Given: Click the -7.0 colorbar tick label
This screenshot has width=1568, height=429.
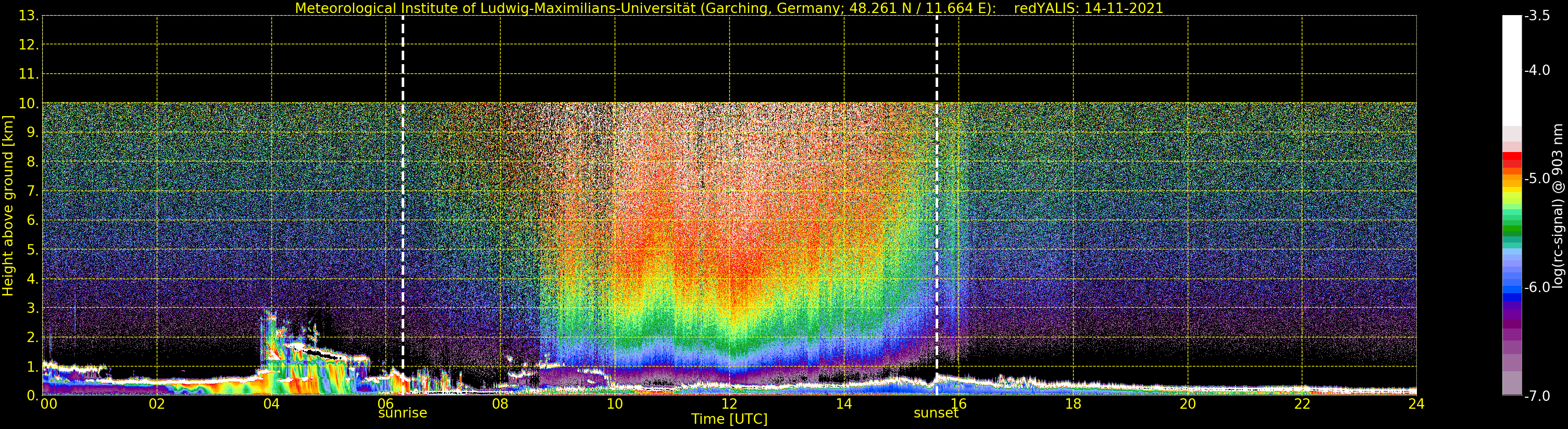Looking at the screenshot, I should tap(1537, 396).
